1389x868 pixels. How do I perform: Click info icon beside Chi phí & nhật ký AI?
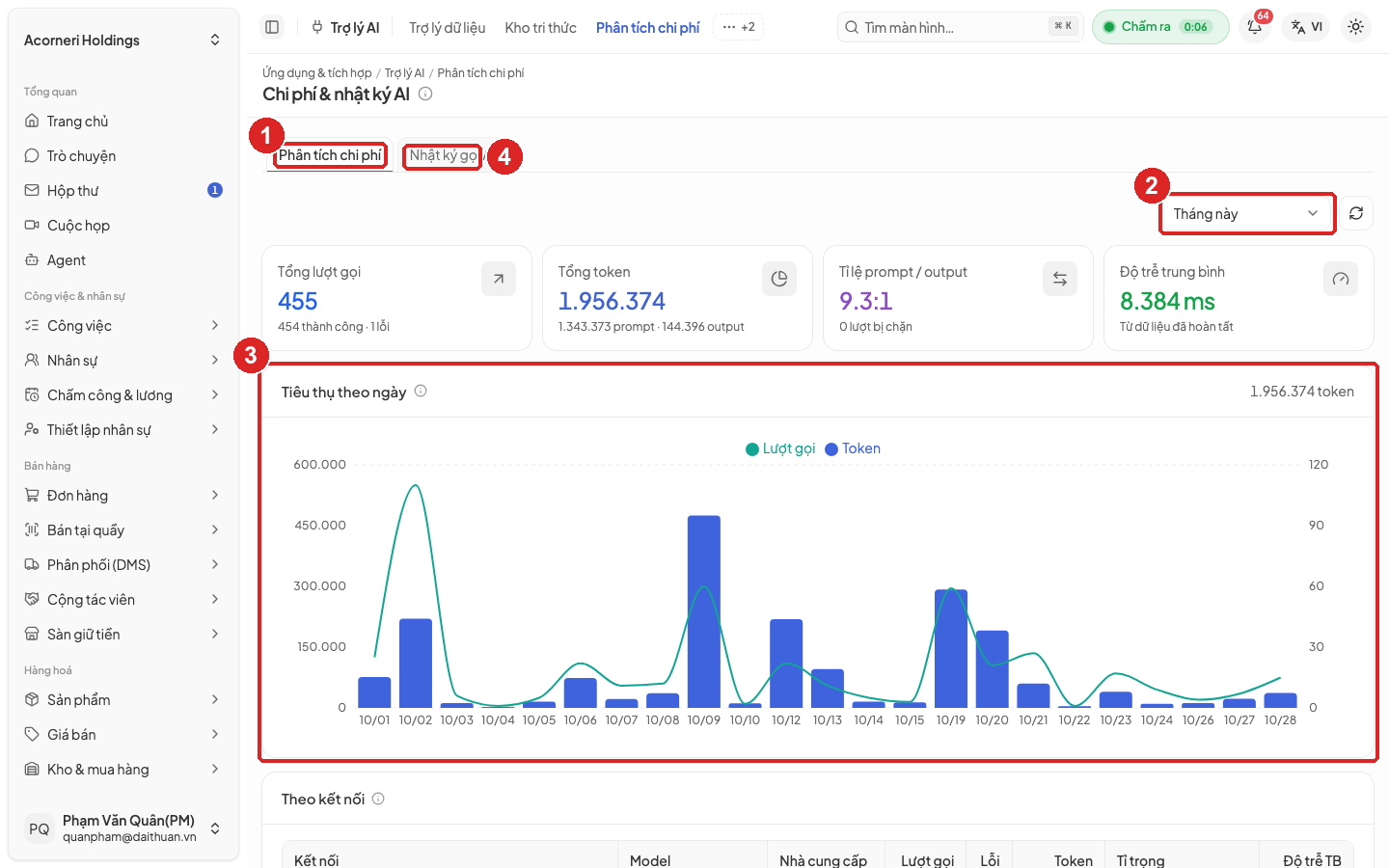pos(425,94)
